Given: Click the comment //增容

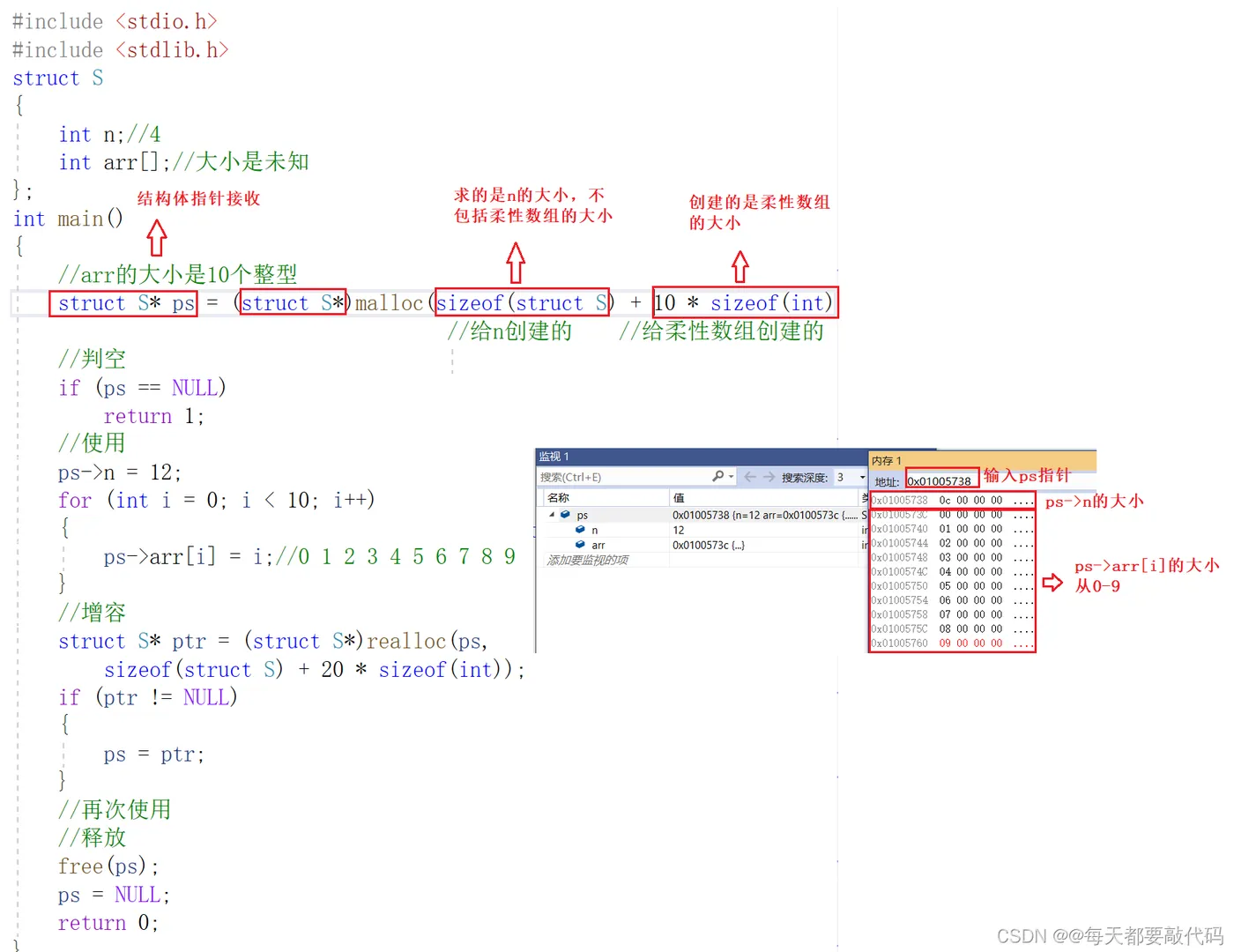Looking at the screenshot, I should coord(92,613).
